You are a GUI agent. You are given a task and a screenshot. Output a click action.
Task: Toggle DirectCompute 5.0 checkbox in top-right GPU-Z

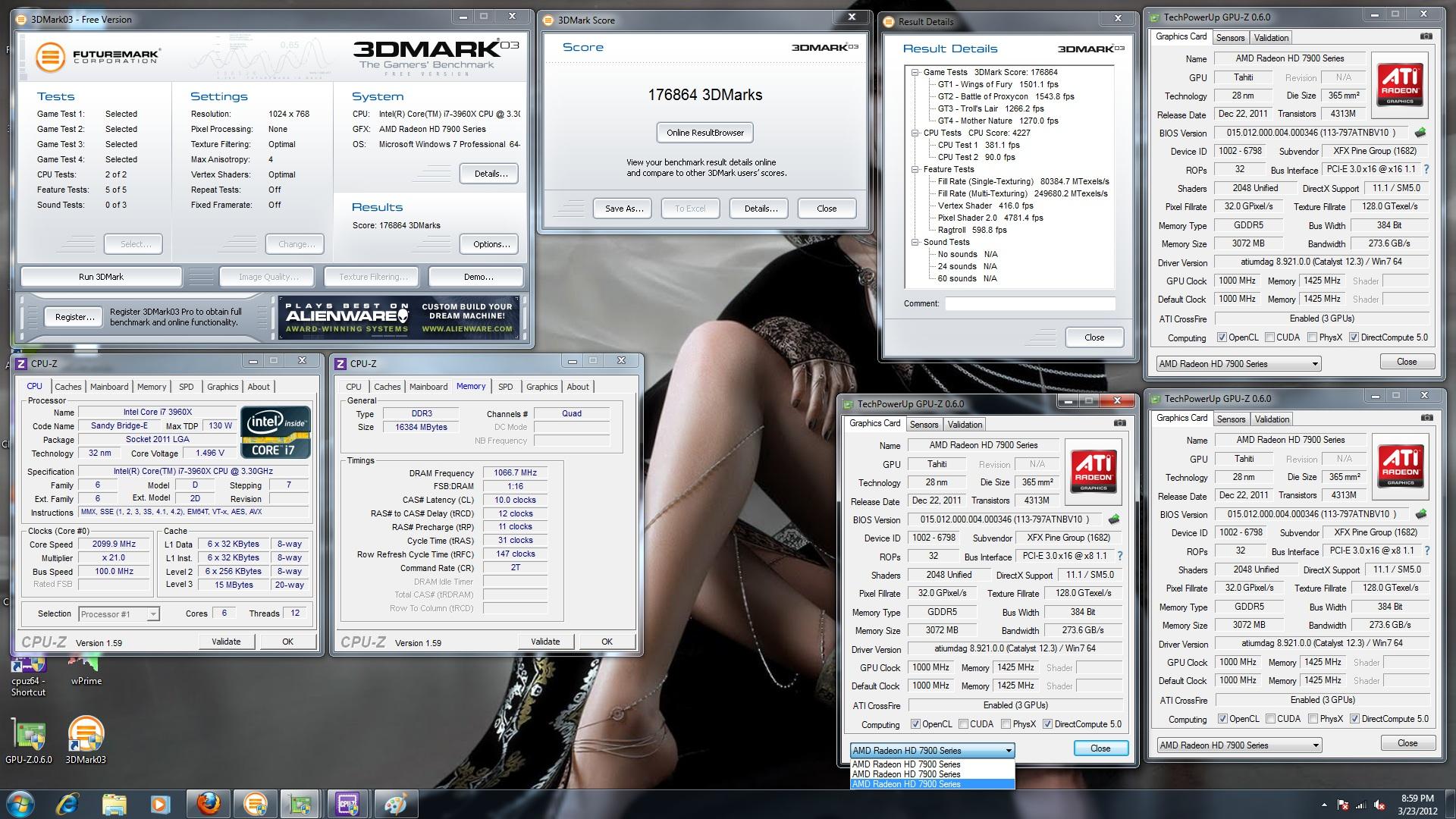1354,337
